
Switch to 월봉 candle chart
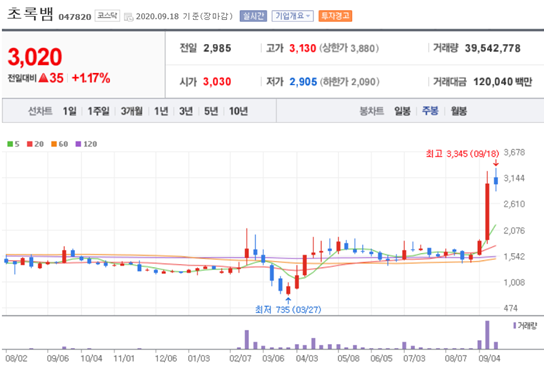pyautogui.click(x=459, y=111)
